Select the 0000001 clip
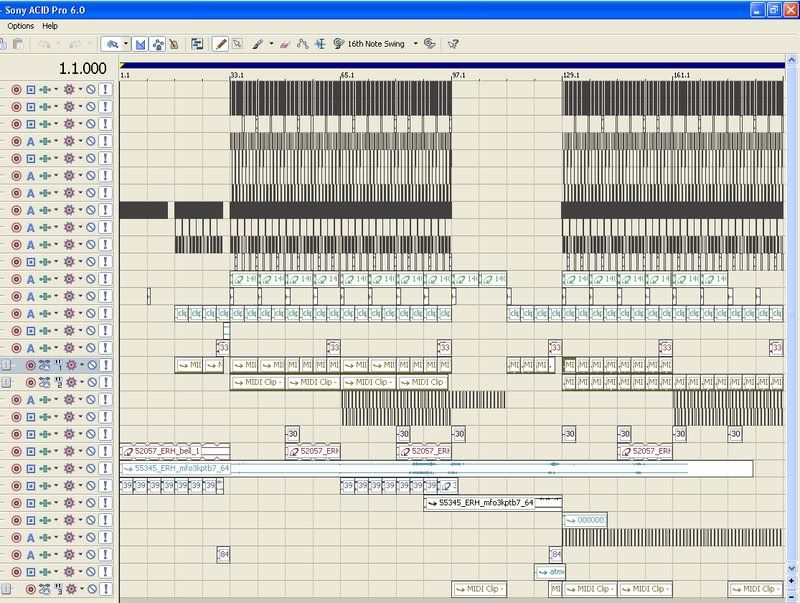The height and width of the screenshot is (603, 800). (x=585, y=520)
